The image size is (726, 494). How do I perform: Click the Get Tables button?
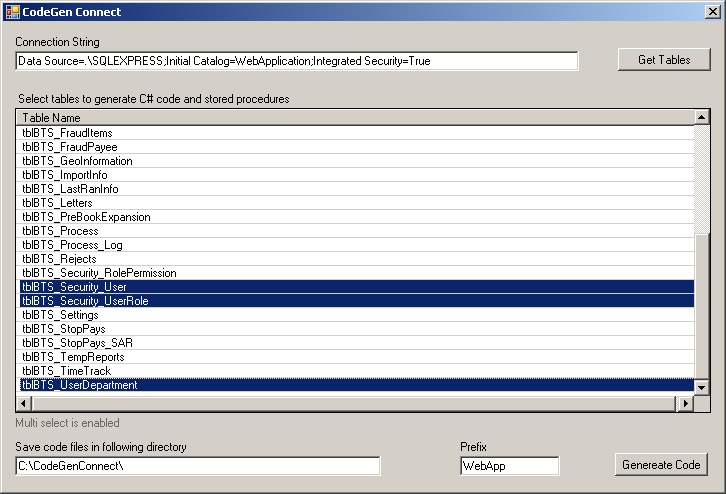point(664,60)
